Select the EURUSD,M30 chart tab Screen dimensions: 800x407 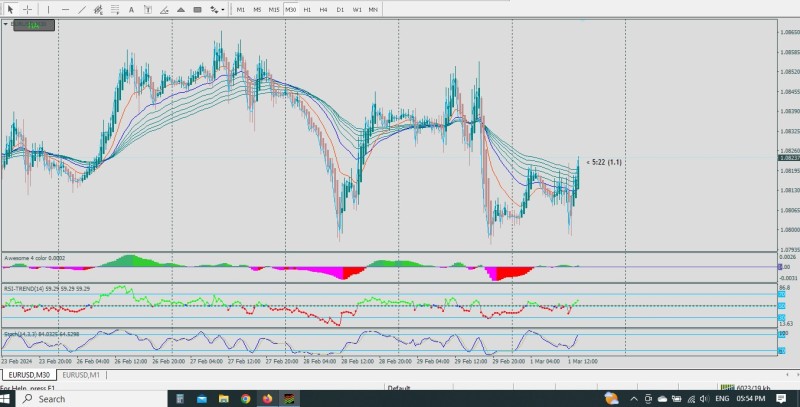pyautogui.click(x=30, y=375)
